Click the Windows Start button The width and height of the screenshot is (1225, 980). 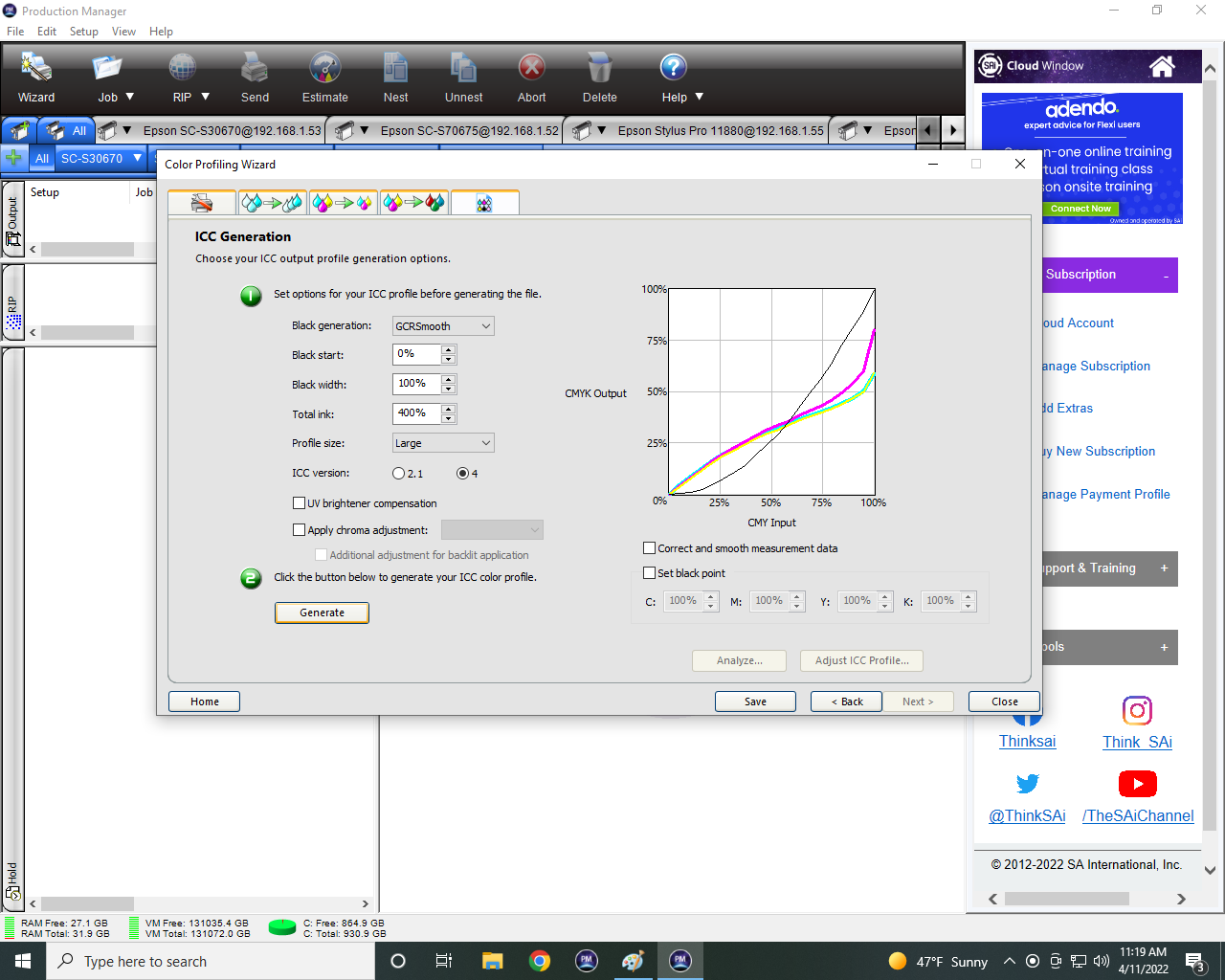pyautogui.click(x=23, y=961)
